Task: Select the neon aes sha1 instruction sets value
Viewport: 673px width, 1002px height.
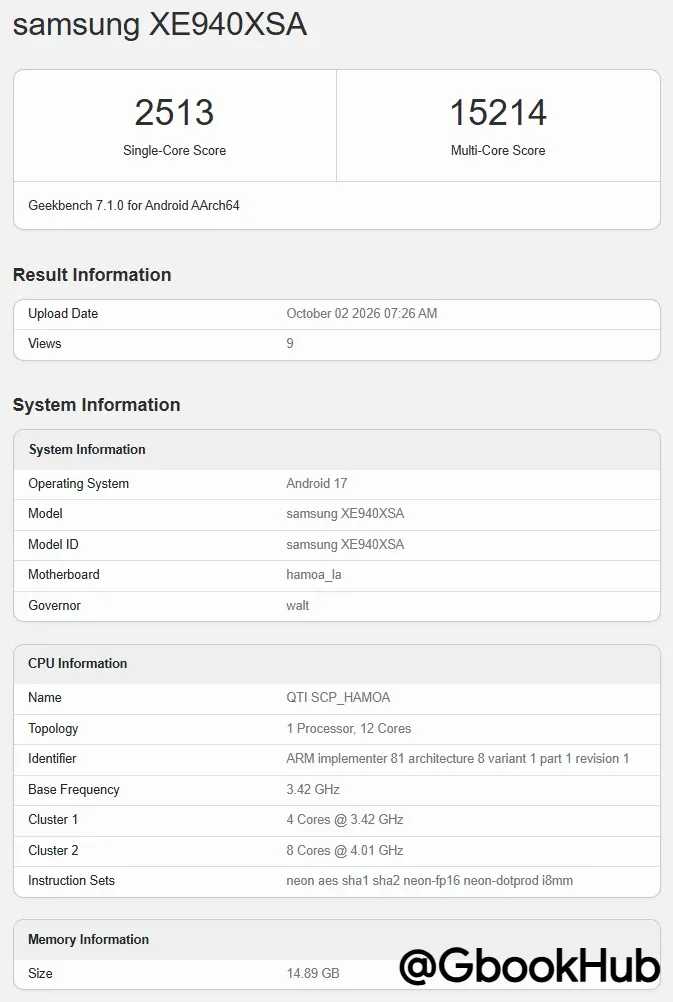Action: pyautogui.click(x=429, y=881)
